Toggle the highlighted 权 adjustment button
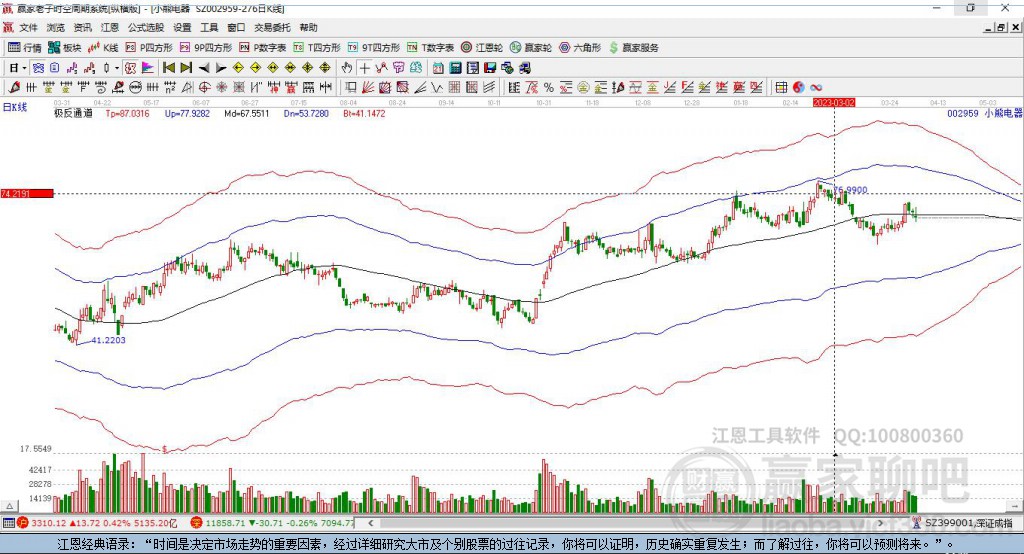Screen dimensions: 1024x554 (x=130, y=67)
